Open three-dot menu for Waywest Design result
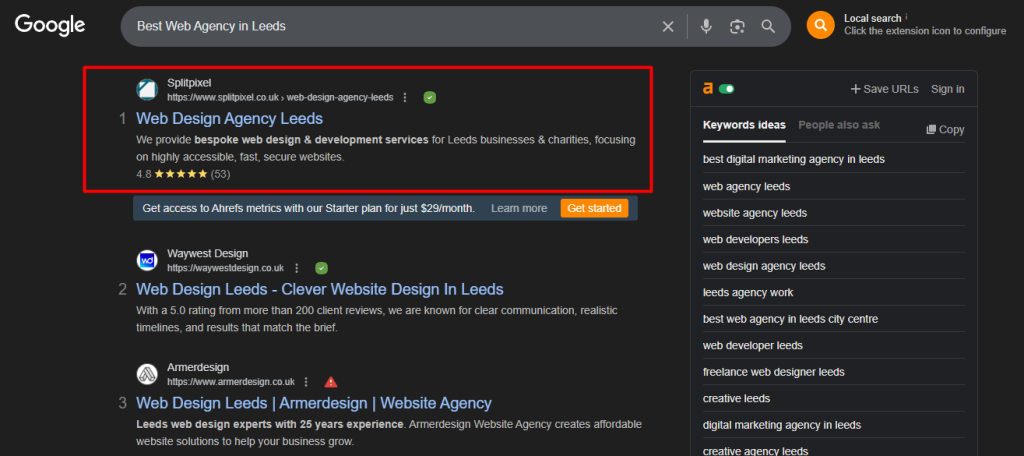Image resolution: width=1024 pixels, height=456 pixels. point(297,268)
